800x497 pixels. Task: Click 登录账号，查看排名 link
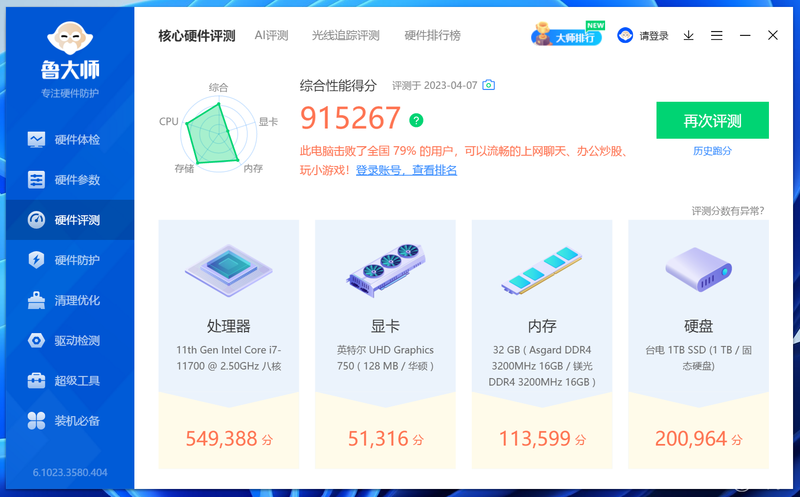(406, 170)
